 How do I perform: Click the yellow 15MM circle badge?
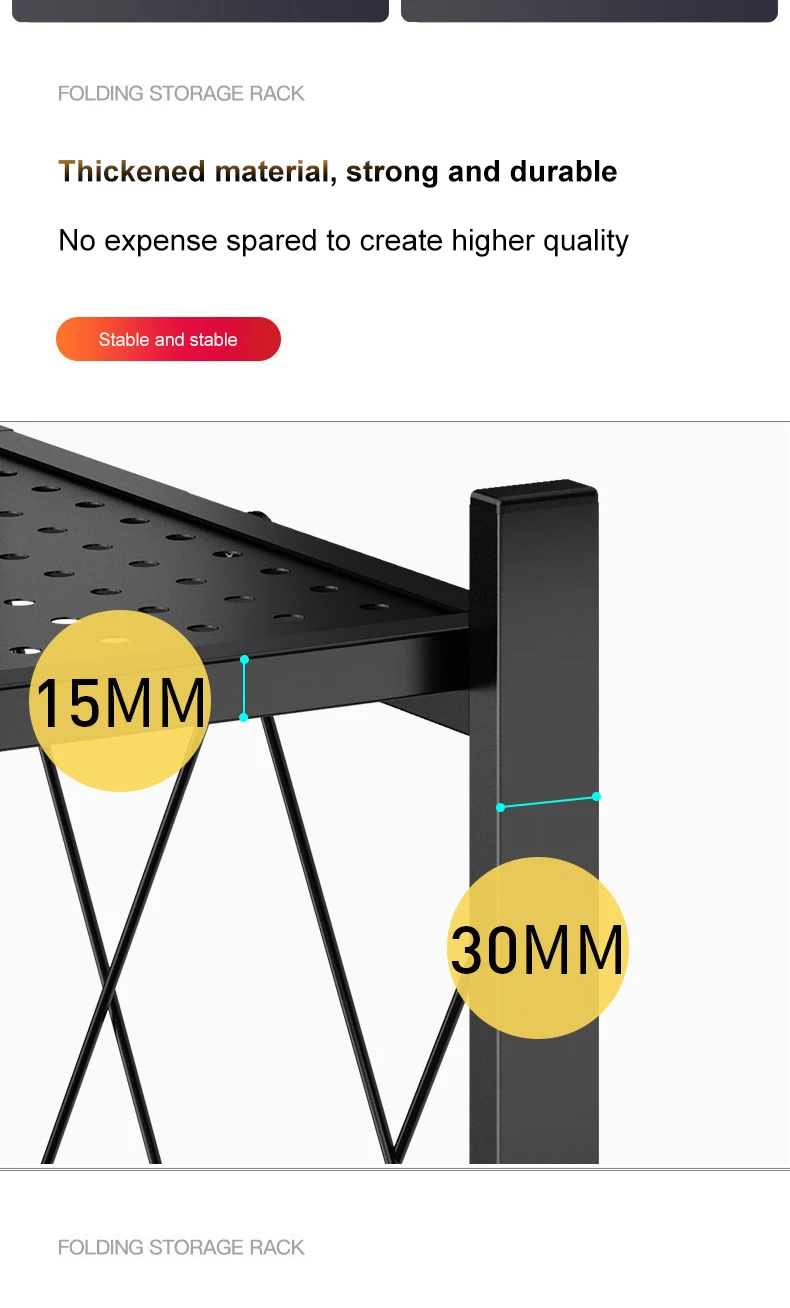120,701
